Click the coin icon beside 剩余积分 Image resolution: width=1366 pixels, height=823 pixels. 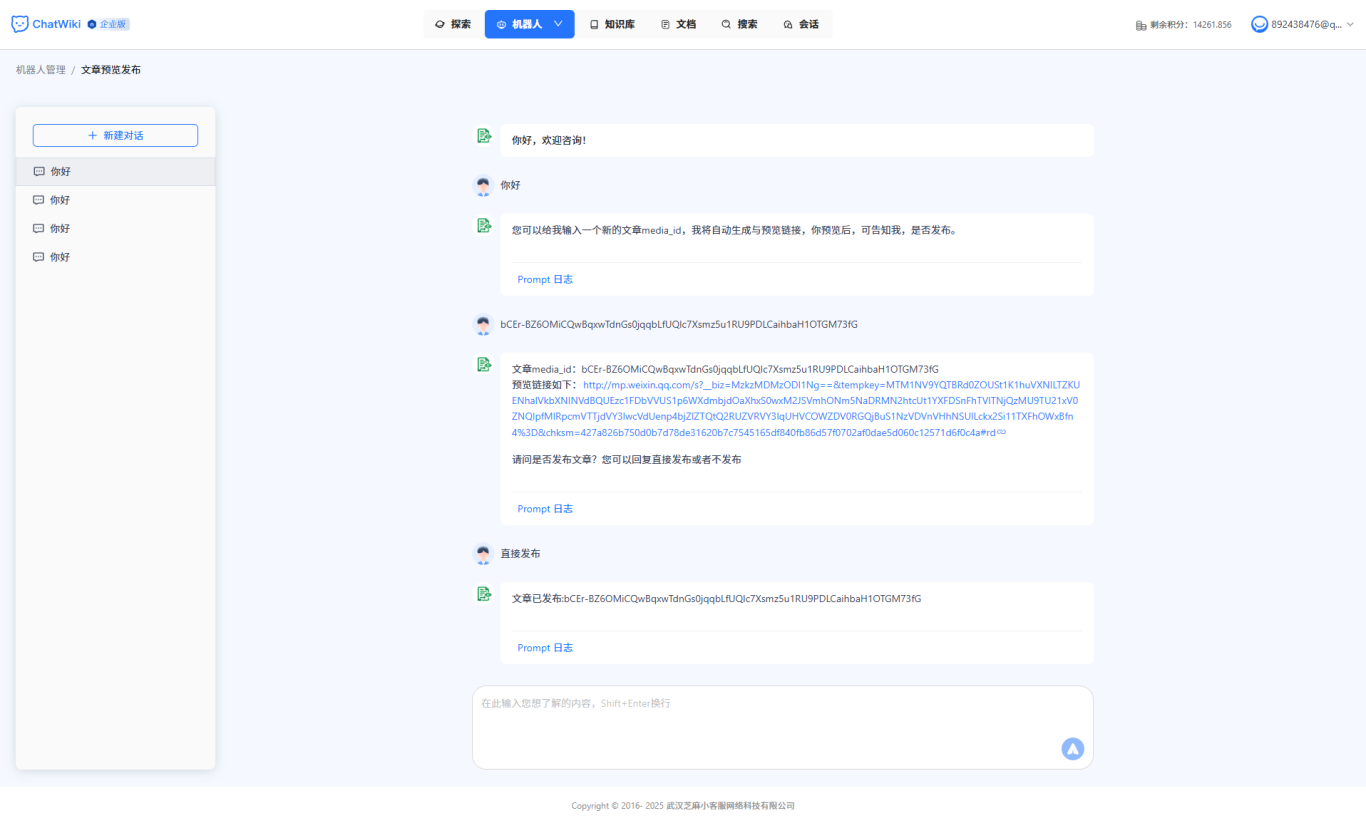pos(1140,24)
